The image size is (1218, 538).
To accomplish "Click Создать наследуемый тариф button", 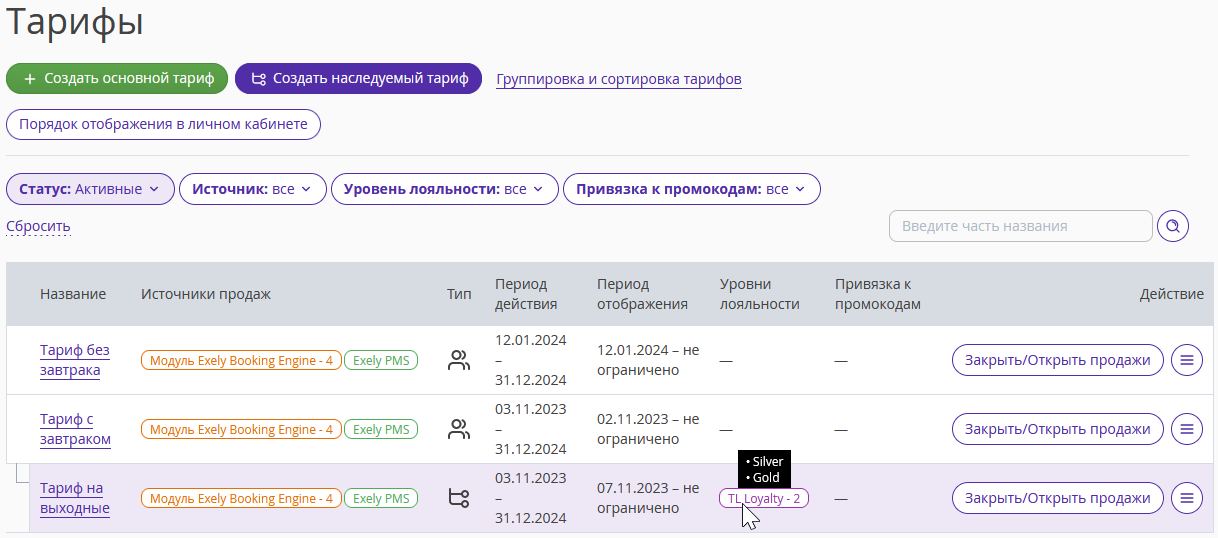I will coord(359,79).
